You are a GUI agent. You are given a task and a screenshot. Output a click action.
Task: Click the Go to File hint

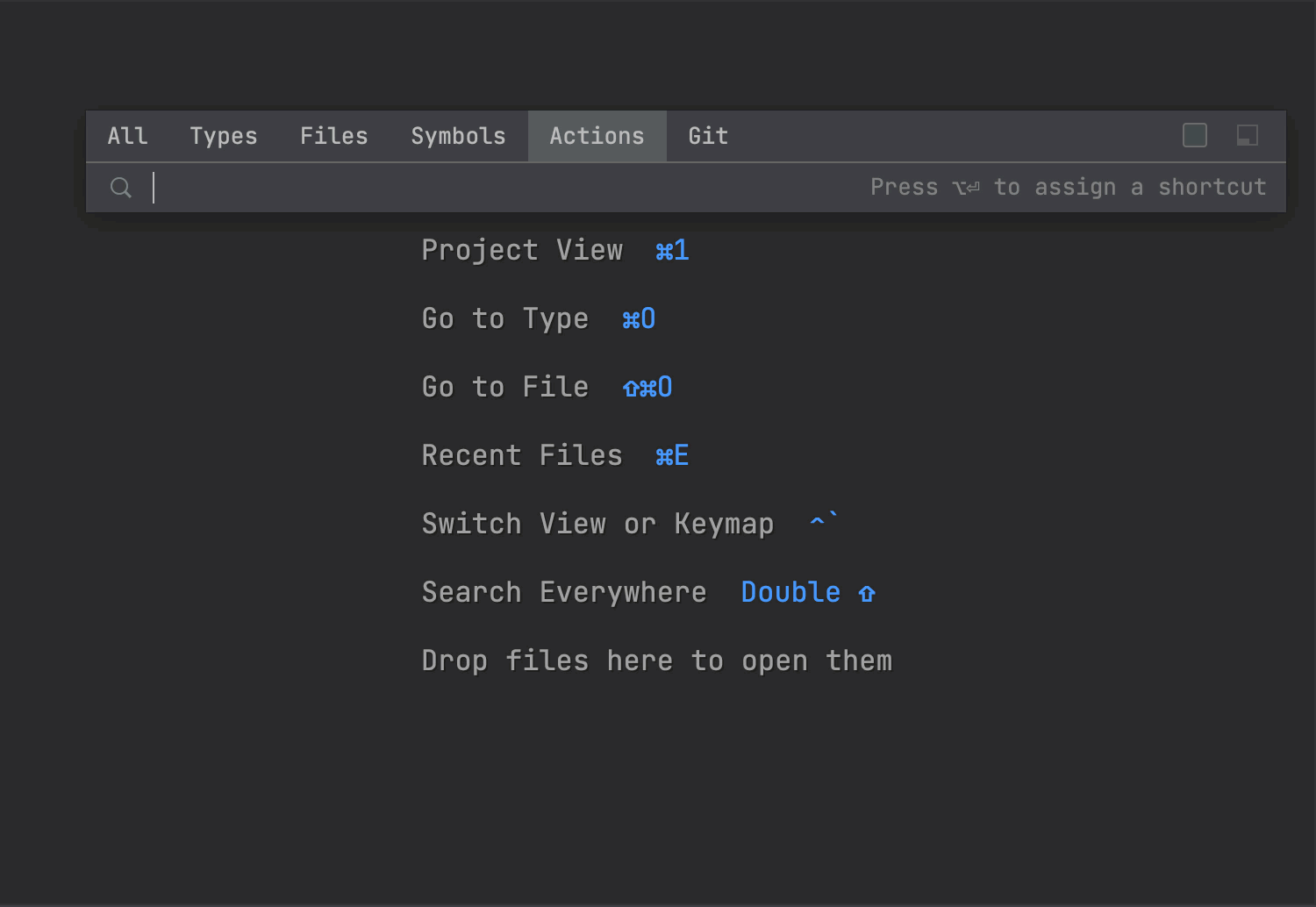point(504,387)
